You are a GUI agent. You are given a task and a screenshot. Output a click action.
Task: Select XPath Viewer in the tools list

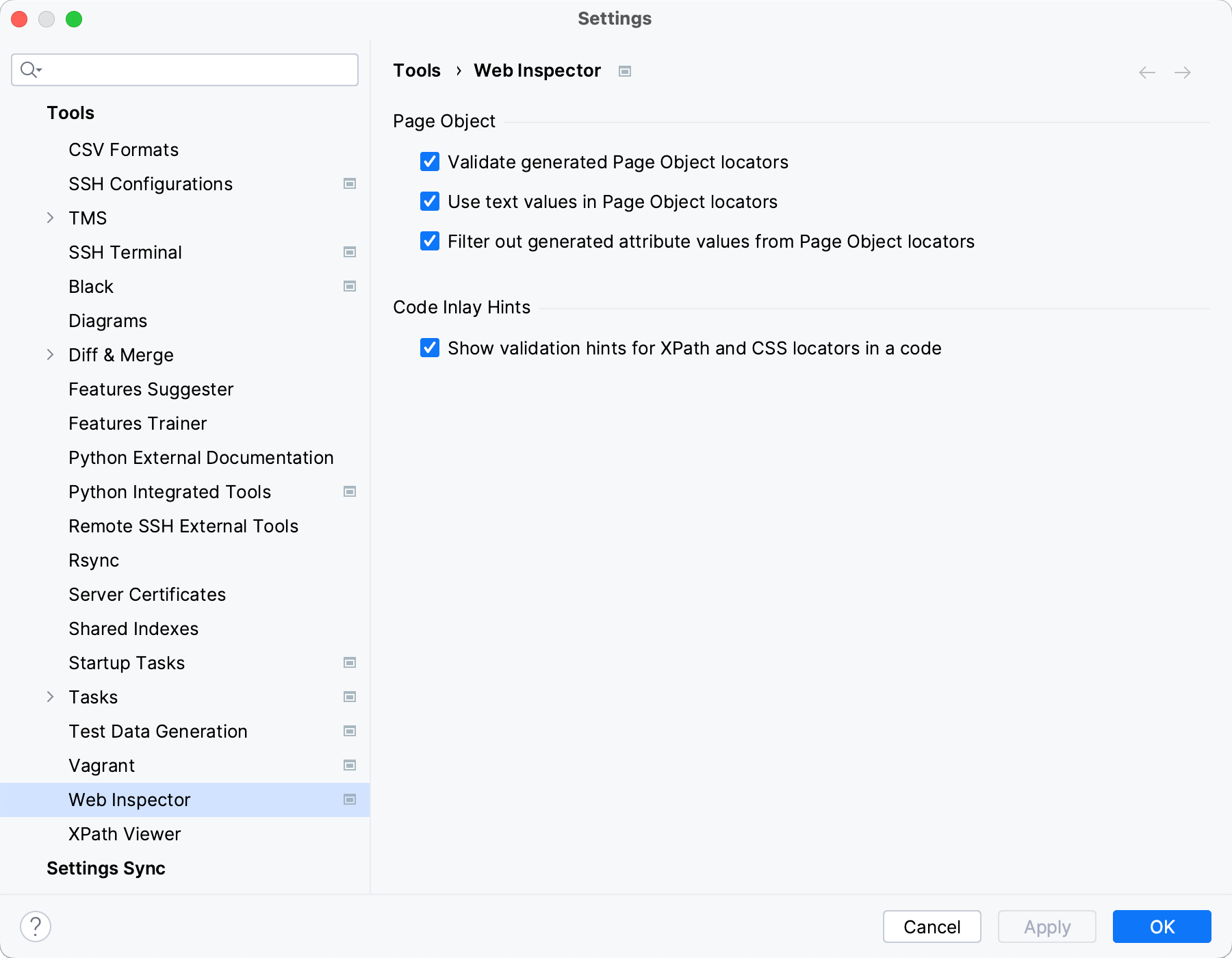click(125, 833)
